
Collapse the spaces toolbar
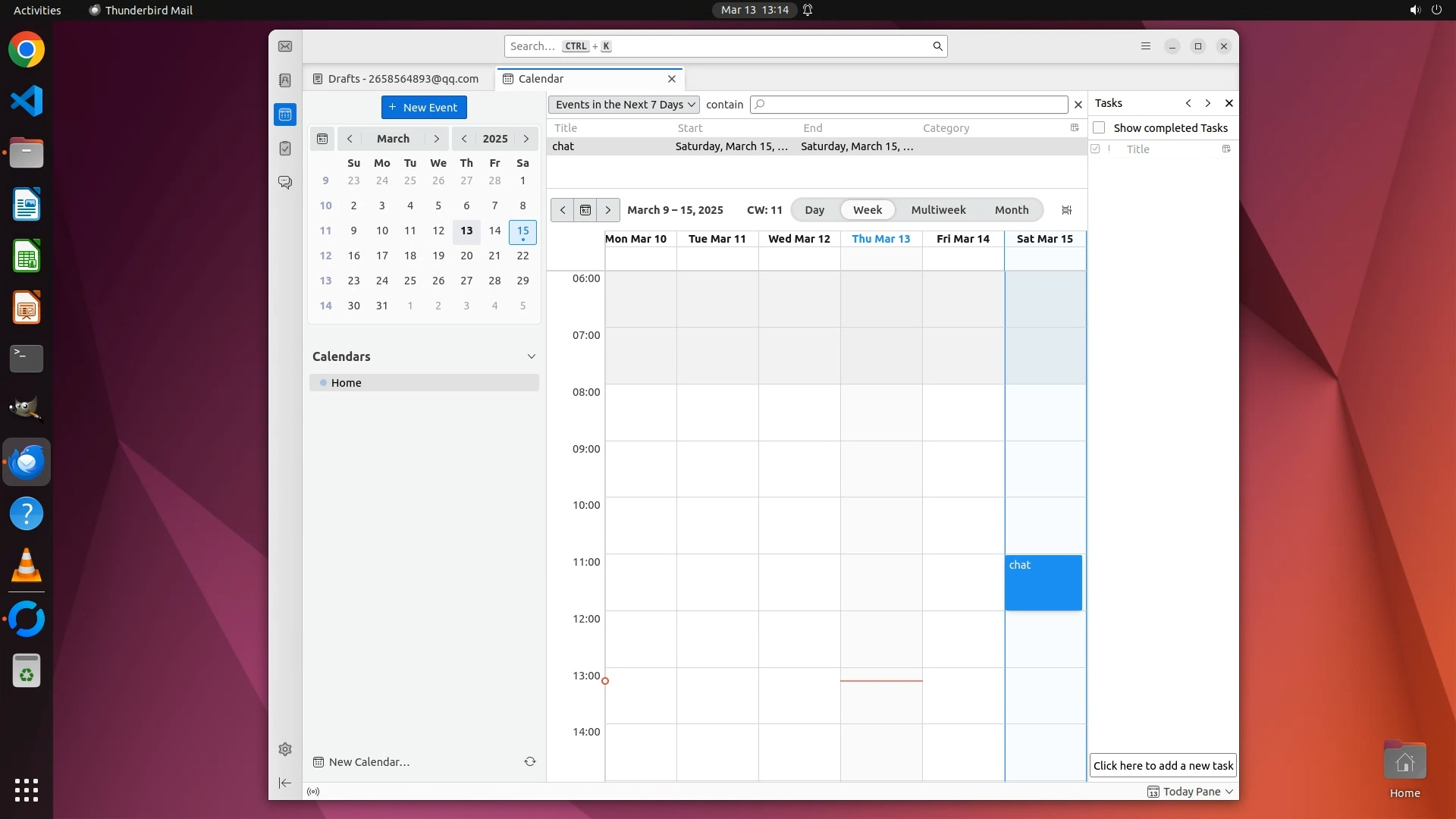coord(285,783)
